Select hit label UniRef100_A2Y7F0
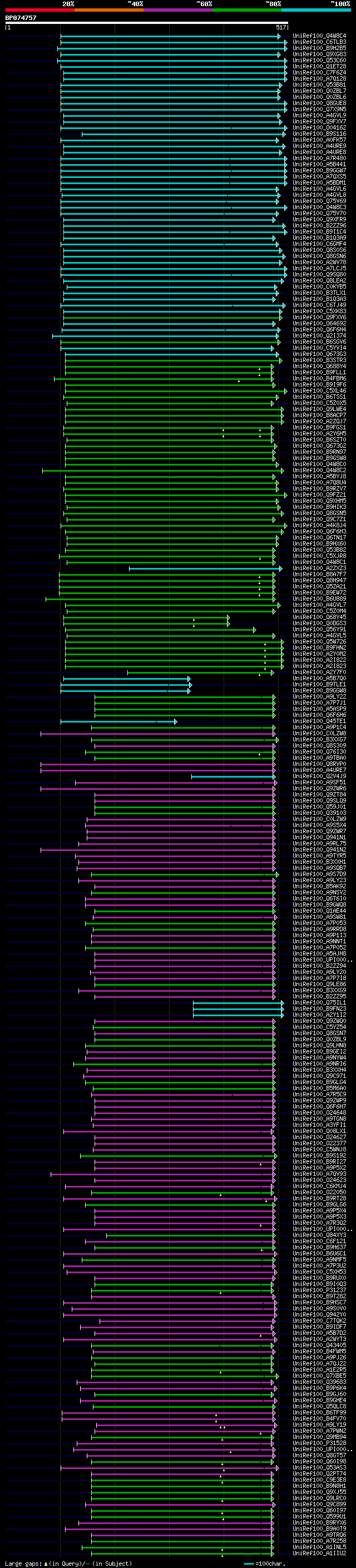This screenshot has height=1568, width=356. [319, 672]
